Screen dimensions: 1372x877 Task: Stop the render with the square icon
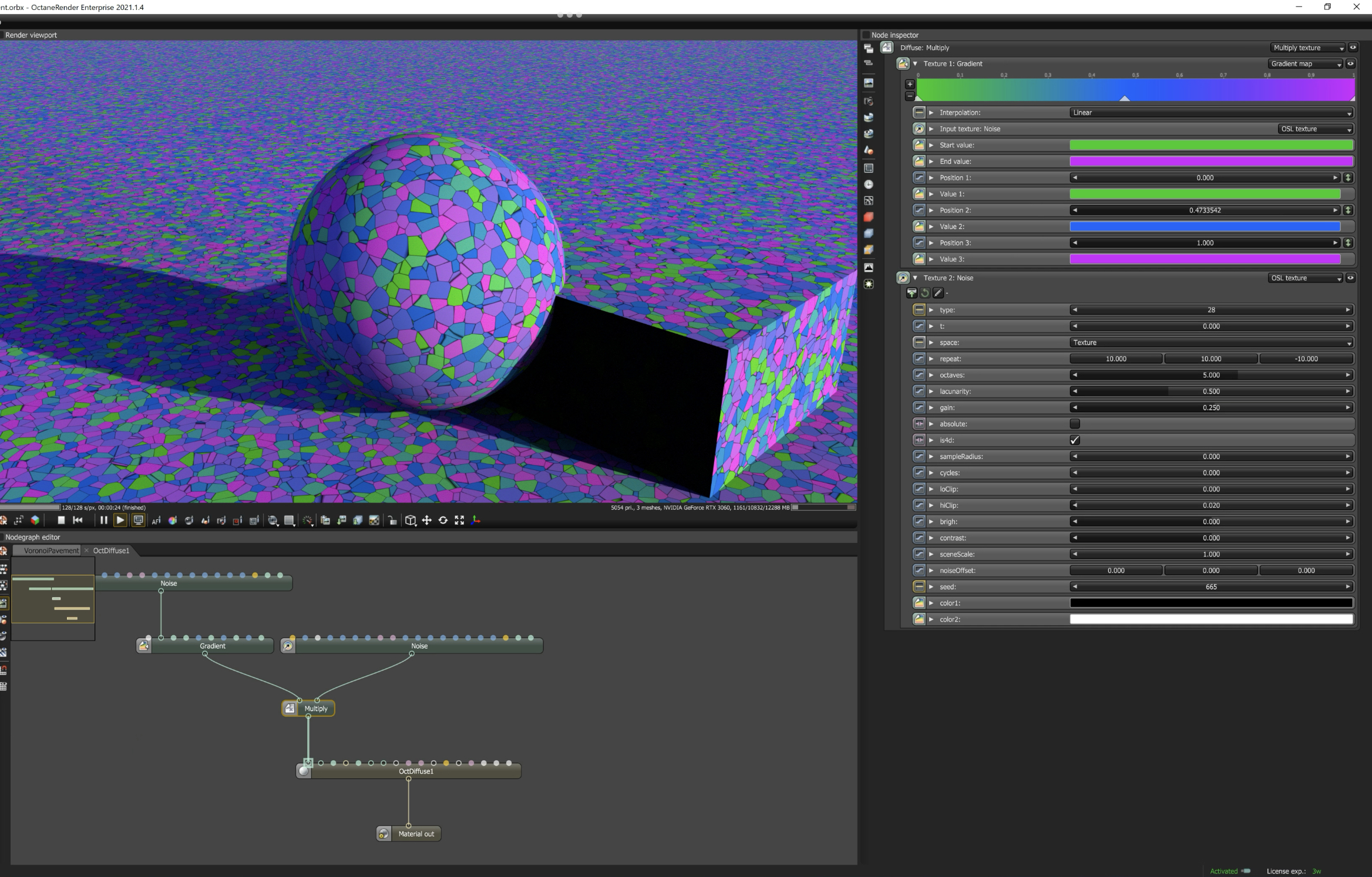coord(61,520)
